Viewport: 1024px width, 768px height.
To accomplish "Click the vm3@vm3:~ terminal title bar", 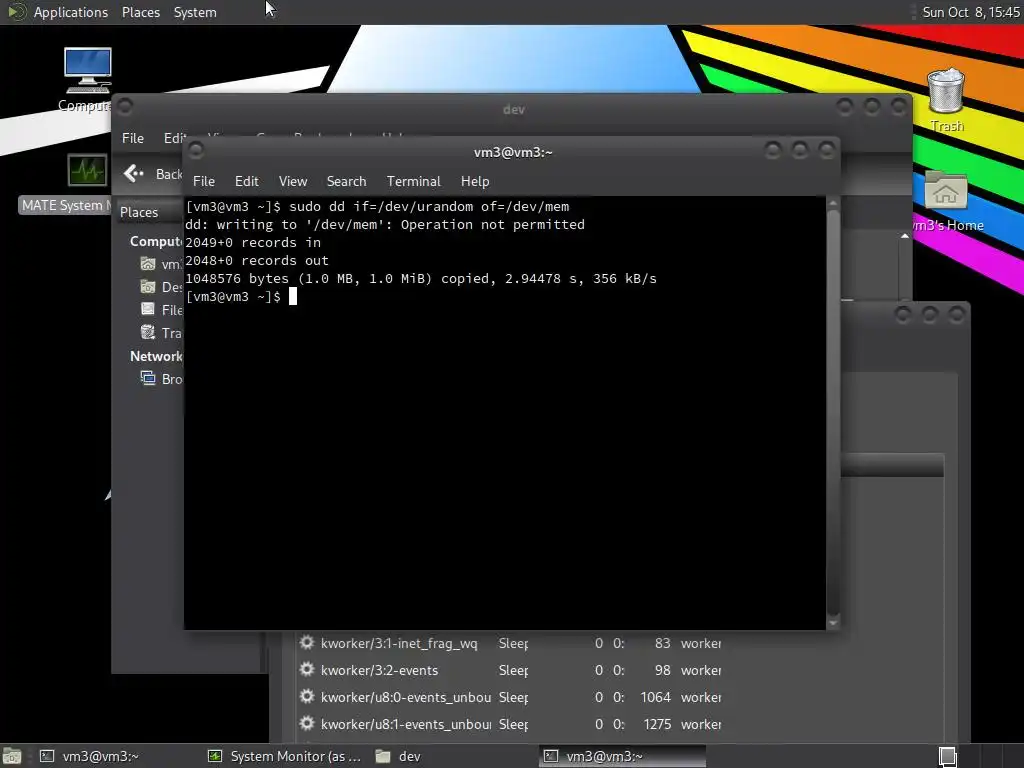I will click(x=513, y=152).
